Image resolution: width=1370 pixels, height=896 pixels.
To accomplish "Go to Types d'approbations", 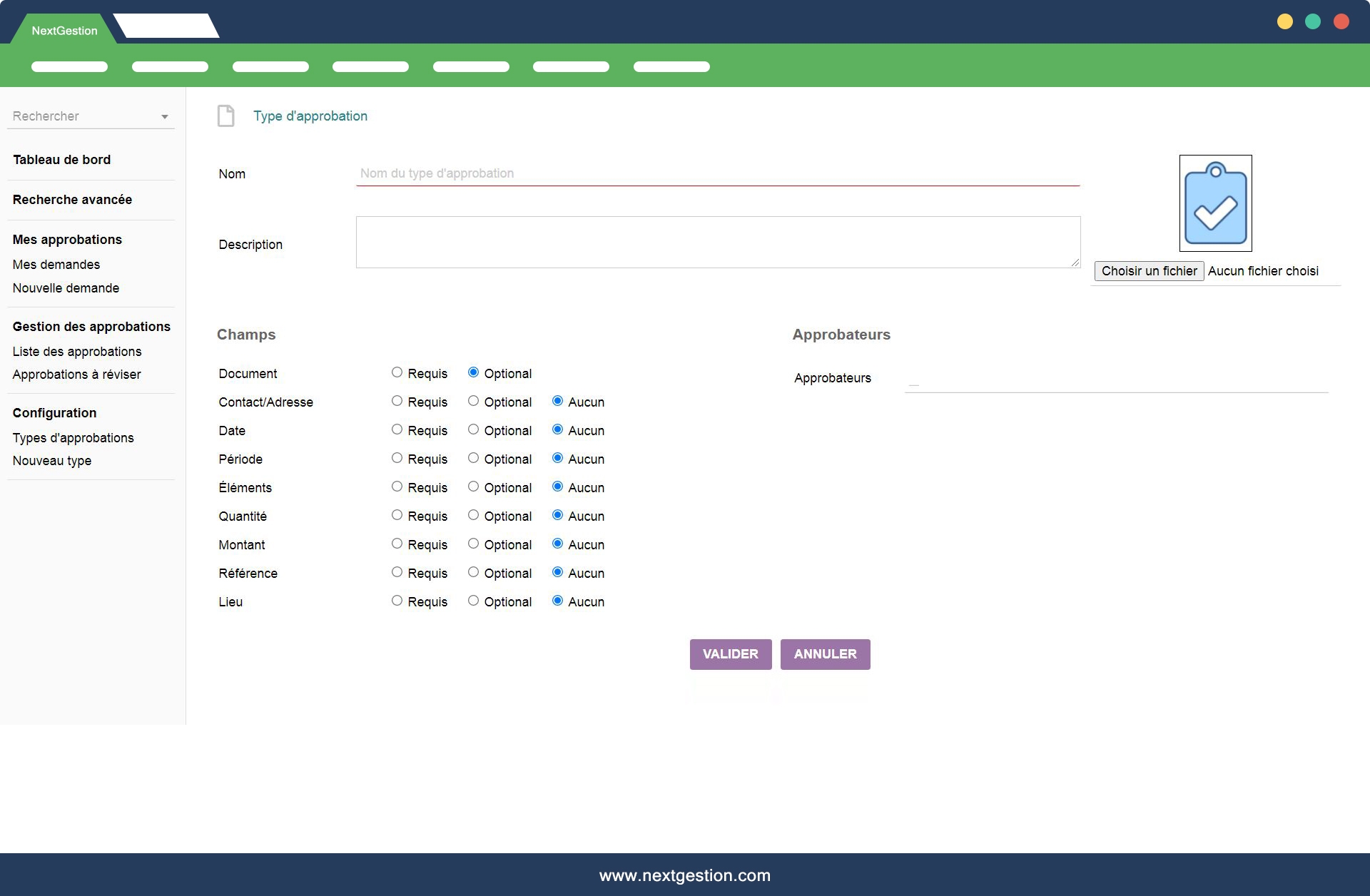I will [73, 438].
